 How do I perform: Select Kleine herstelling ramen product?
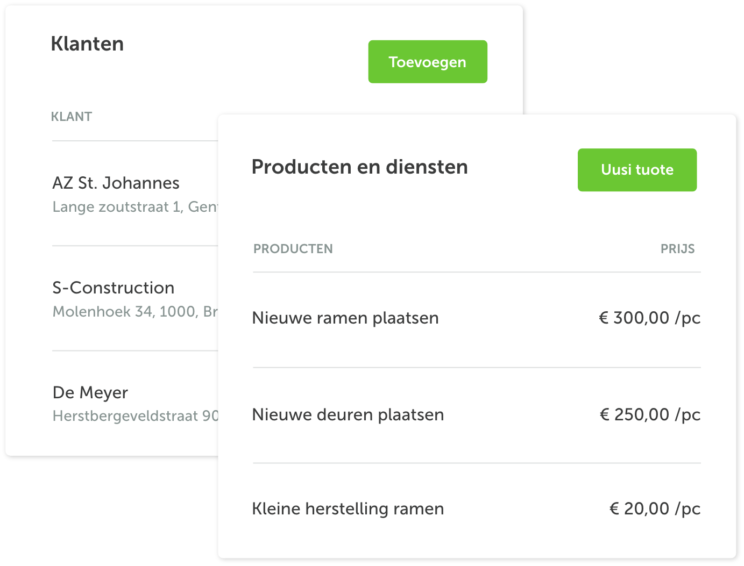click(x=348, y=509)
